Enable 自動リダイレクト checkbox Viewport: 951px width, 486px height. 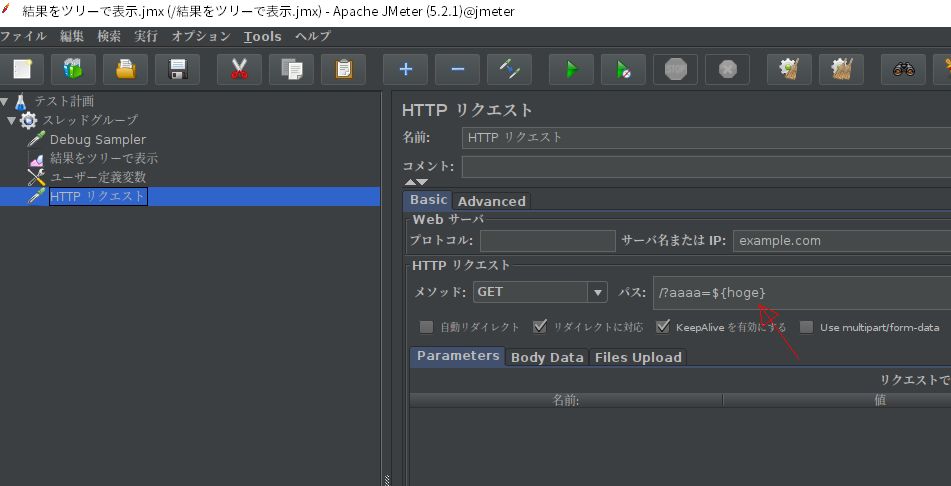[x=426, y=327]
